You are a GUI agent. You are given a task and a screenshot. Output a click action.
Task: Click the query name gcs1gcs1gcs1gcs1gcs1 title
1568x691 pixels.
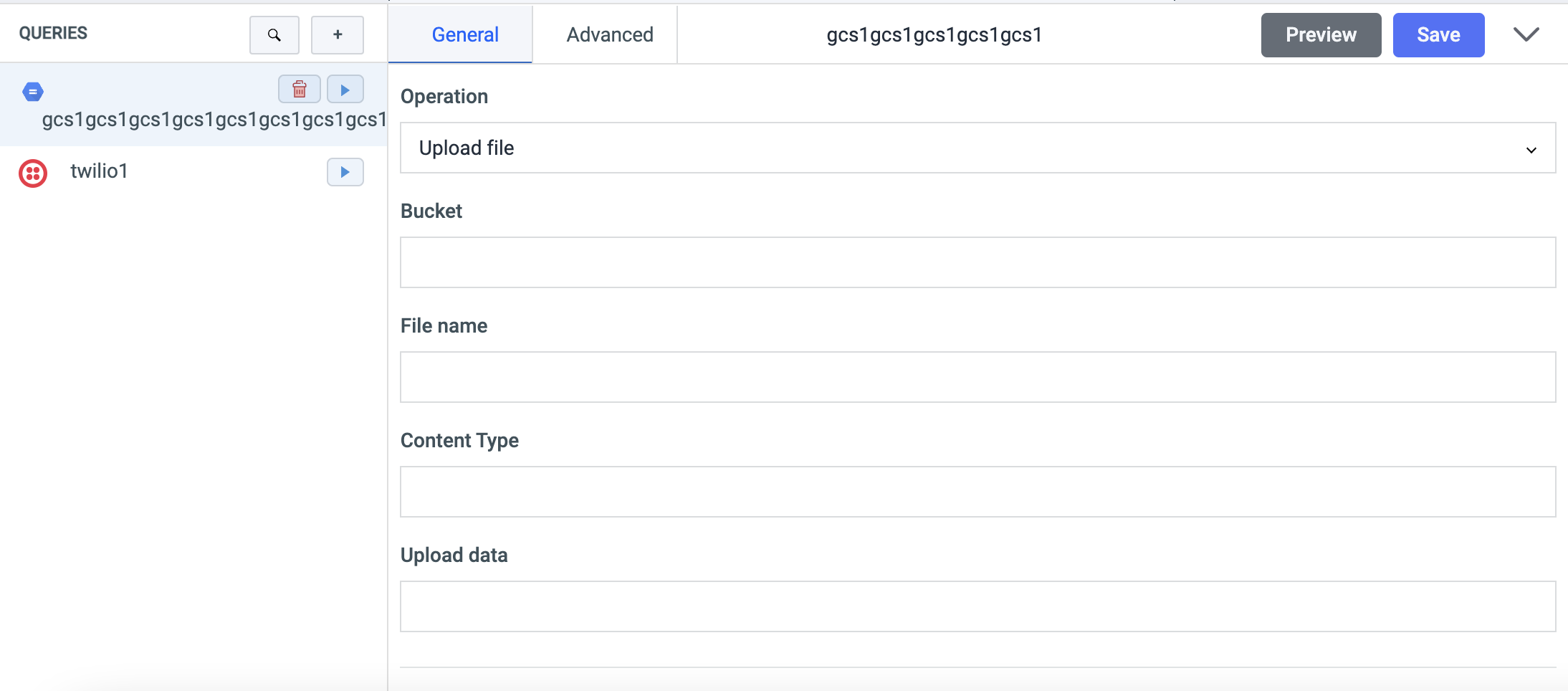click(934, 34)
